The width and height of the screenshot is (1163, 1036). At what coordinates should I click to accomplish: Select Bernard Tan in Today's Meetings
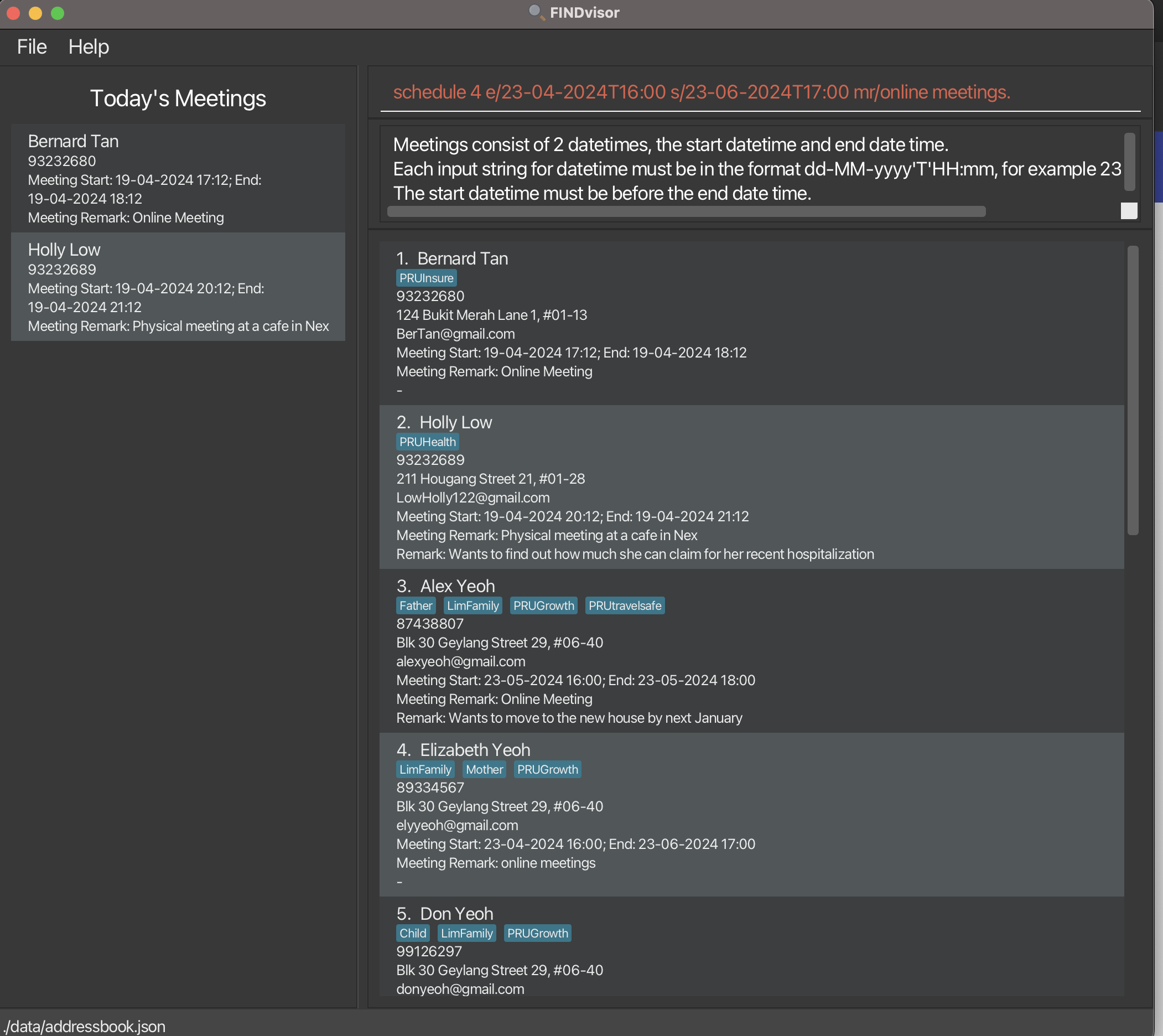coord(178,179)
